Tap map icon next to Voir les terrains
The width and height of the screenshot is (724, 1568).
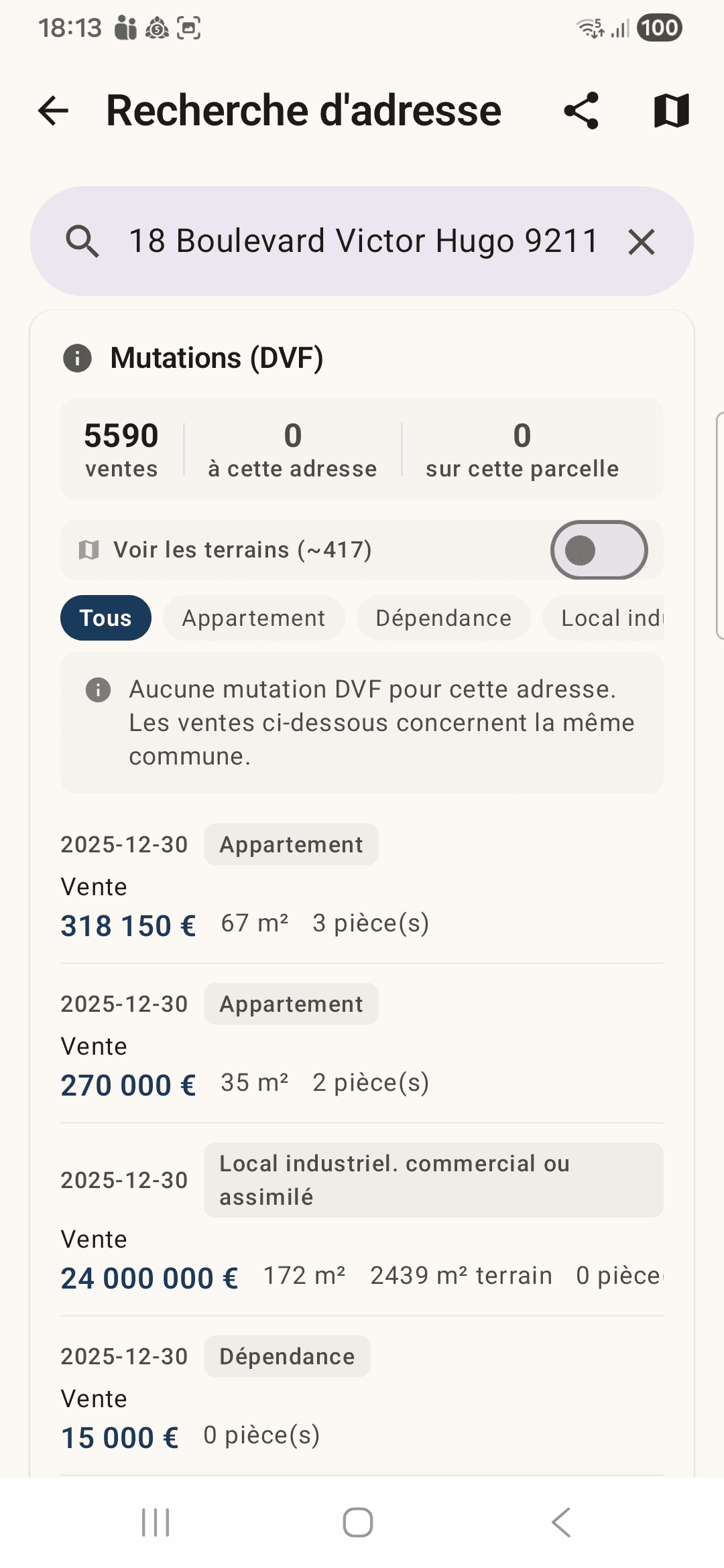[x=88, y=550]
